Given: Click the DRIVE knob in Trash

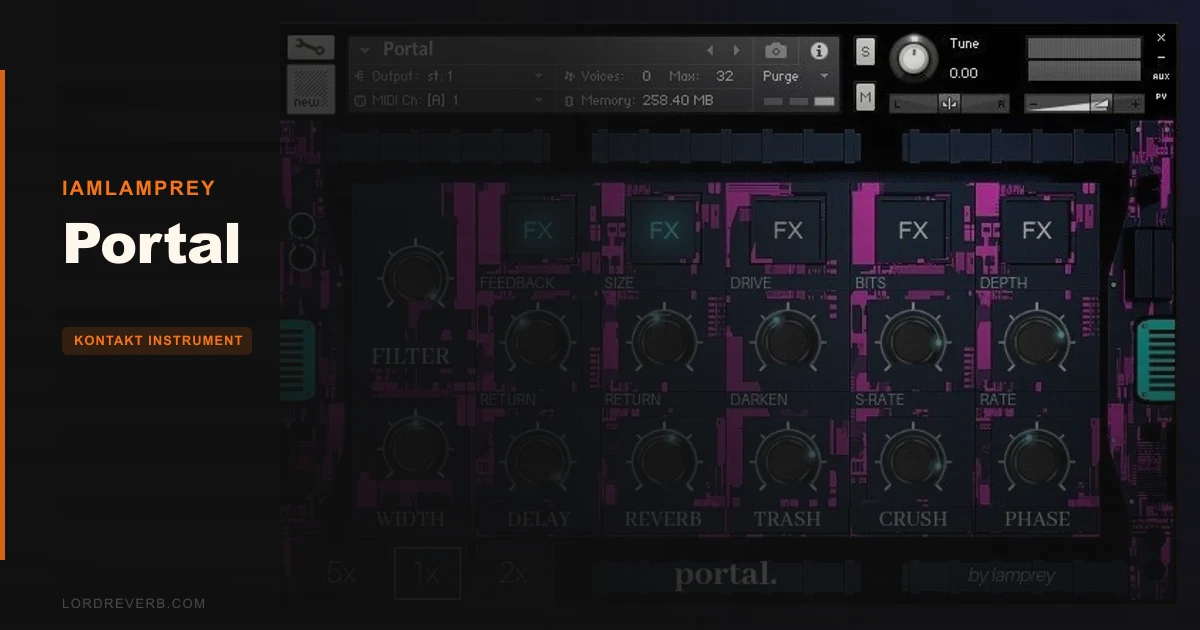Looking at the screenshot, I should [788, 340].
